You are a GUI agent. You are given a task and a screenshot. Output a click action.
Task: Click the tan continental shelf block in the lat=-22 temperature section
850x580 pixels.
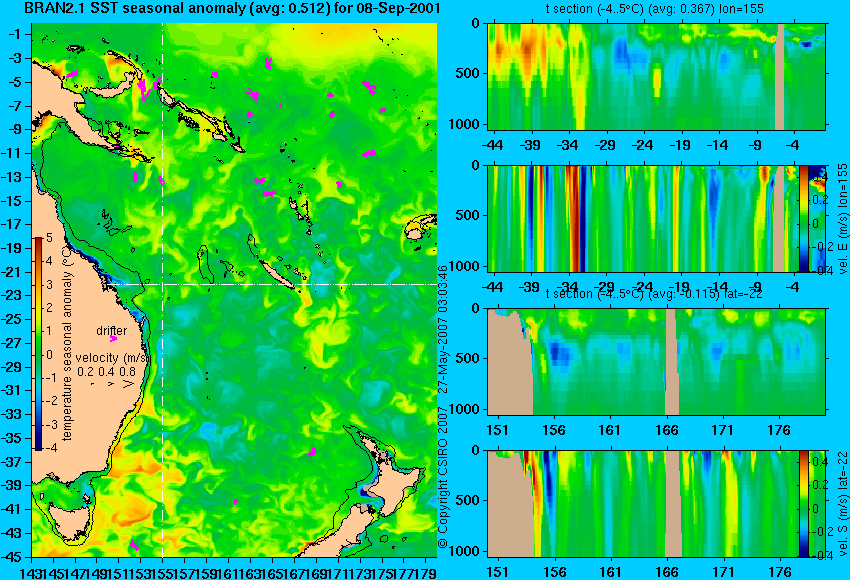pyautogui.click(x=510, y=363)
